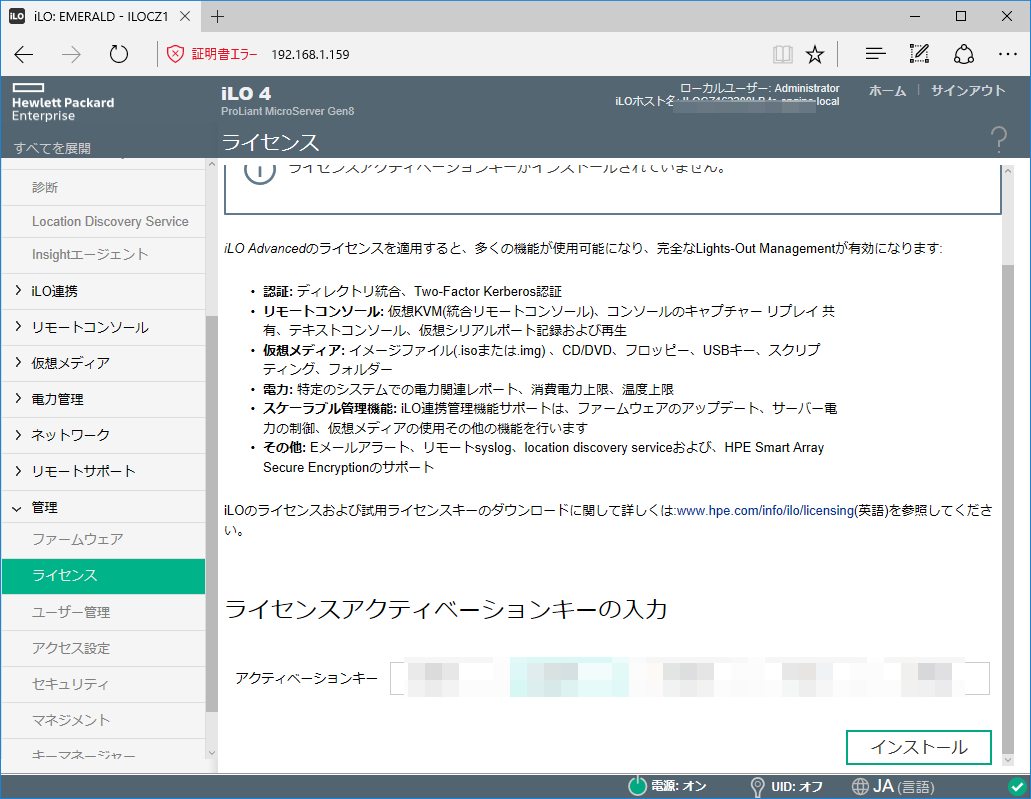1031x799 pixels.
Task: Click the sidebar navigation scrollbar thumb
Action: pos(212,514)
